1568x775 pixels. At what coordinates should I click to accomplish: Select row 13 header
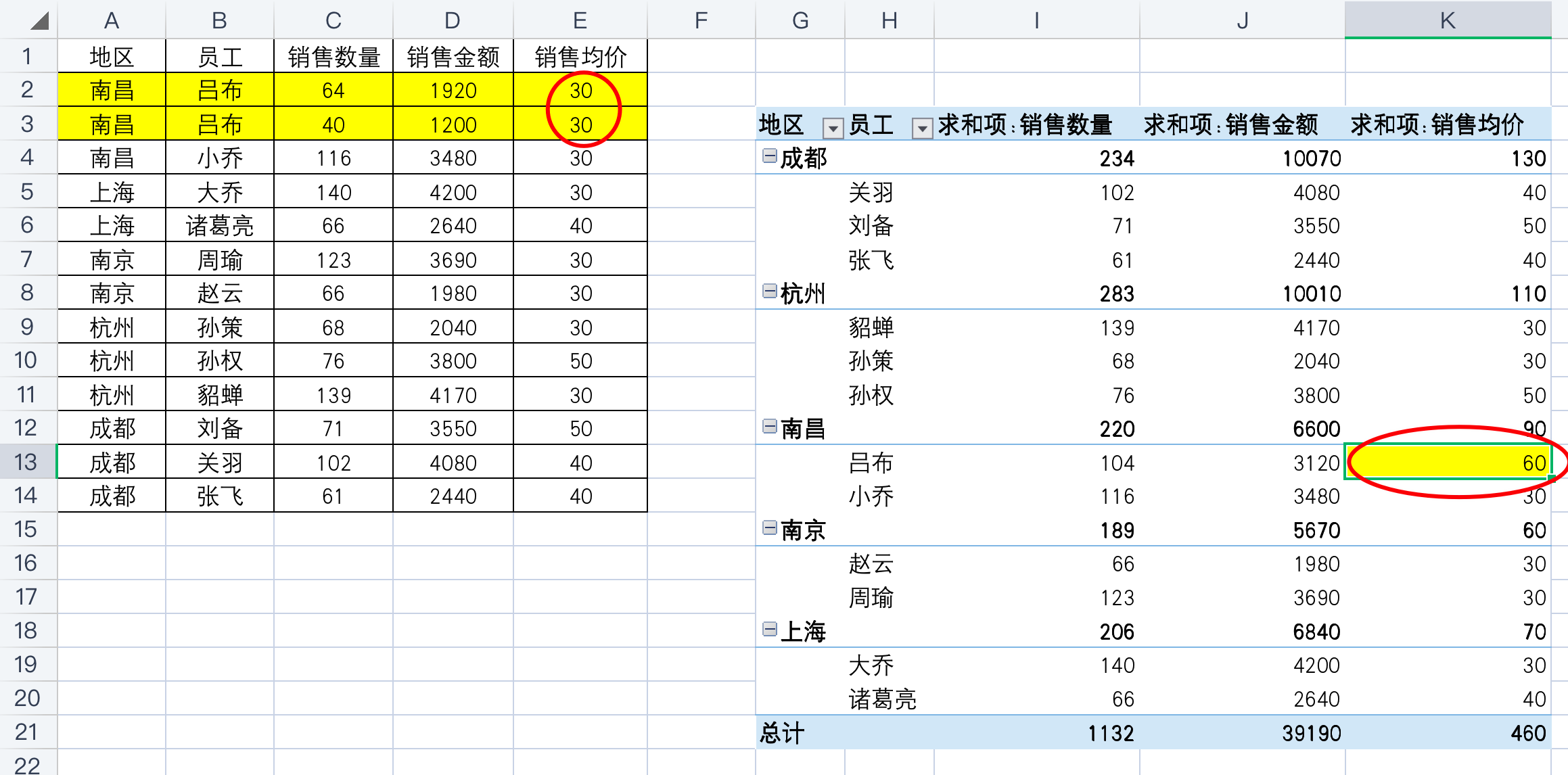click(x=27, y=462)
